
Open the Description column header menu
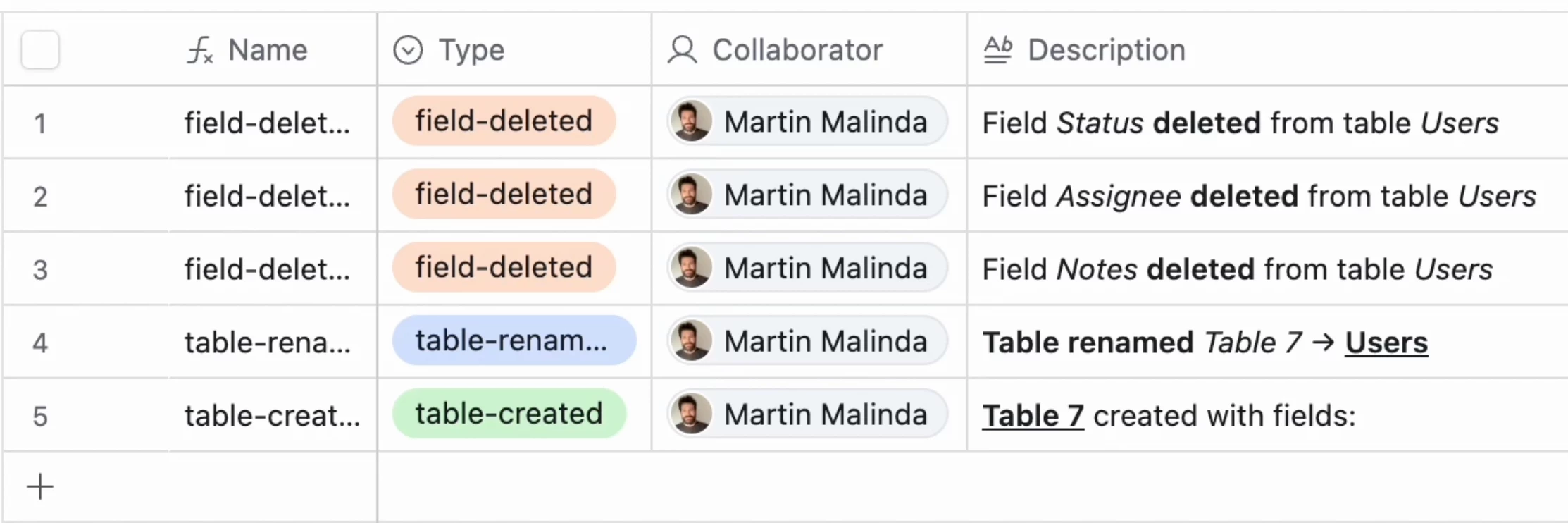1106,50
